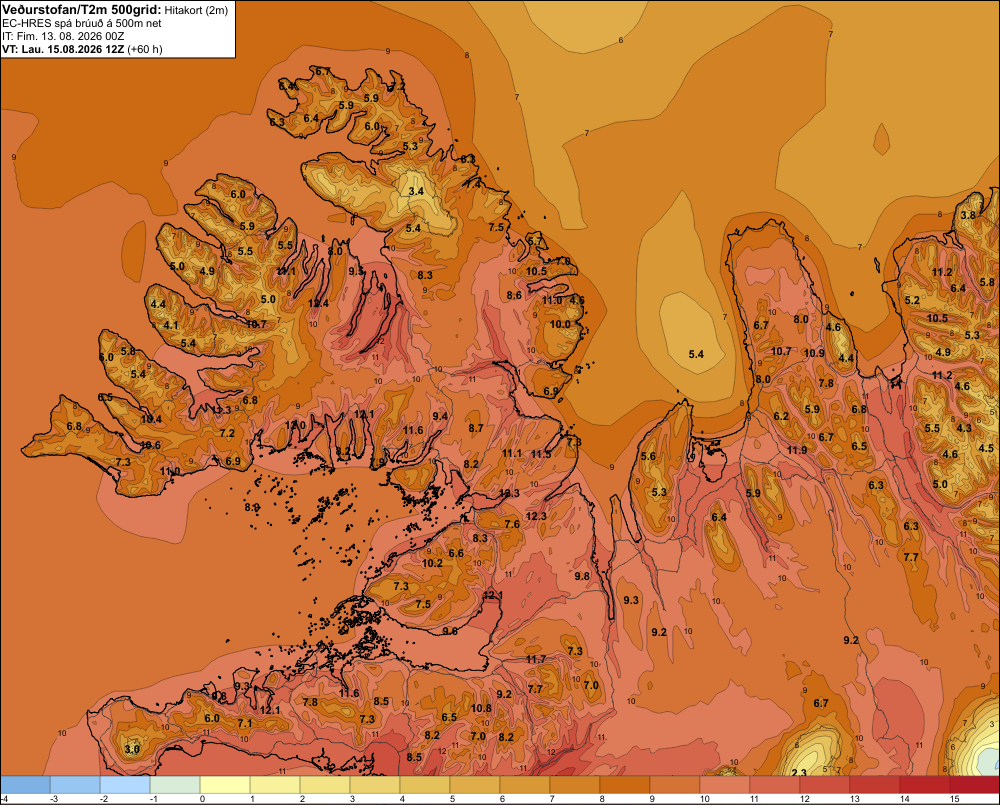The width and height of the screenshot is (1000, 805).
Task: Click the legend swatch between 9 and 10
Action: (x=675, y=784)
